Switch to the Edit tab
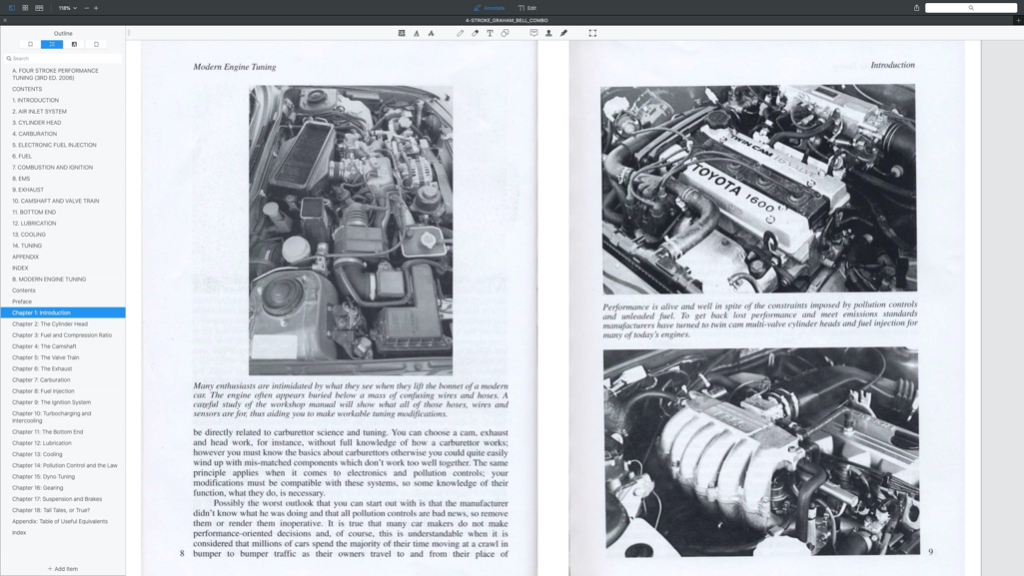 pyautogui.click(x=527, y=8)
